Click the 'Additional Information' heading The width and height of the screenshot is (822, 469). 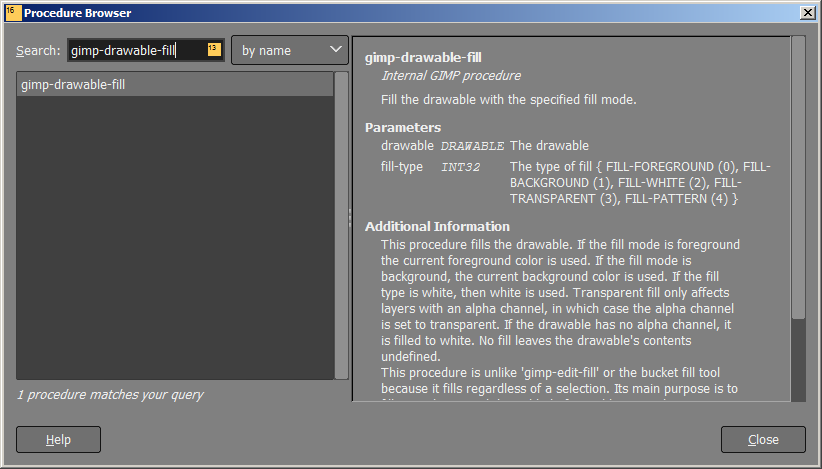point(437,226)
